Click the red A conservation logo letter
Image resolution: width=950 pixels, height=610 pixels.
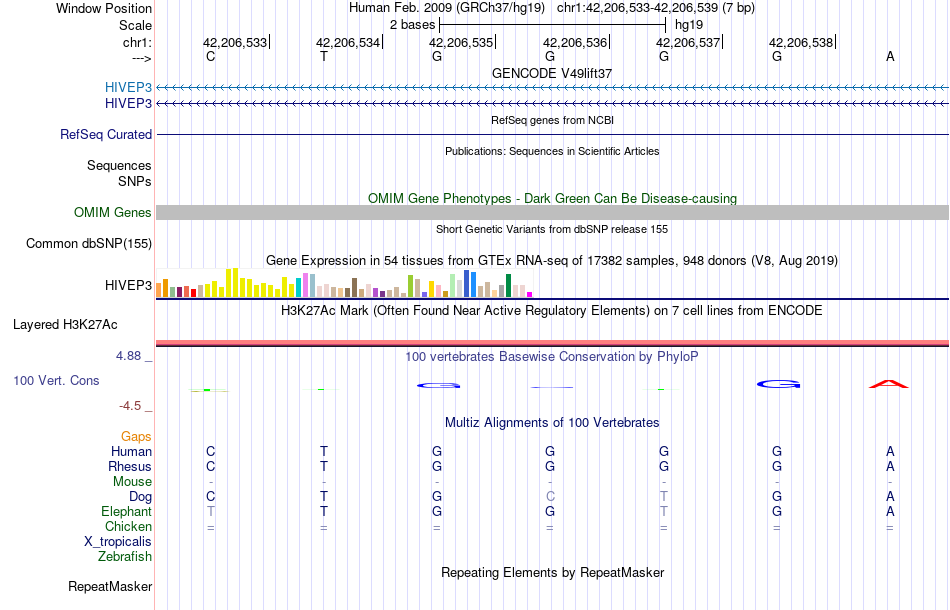[889, 384]
